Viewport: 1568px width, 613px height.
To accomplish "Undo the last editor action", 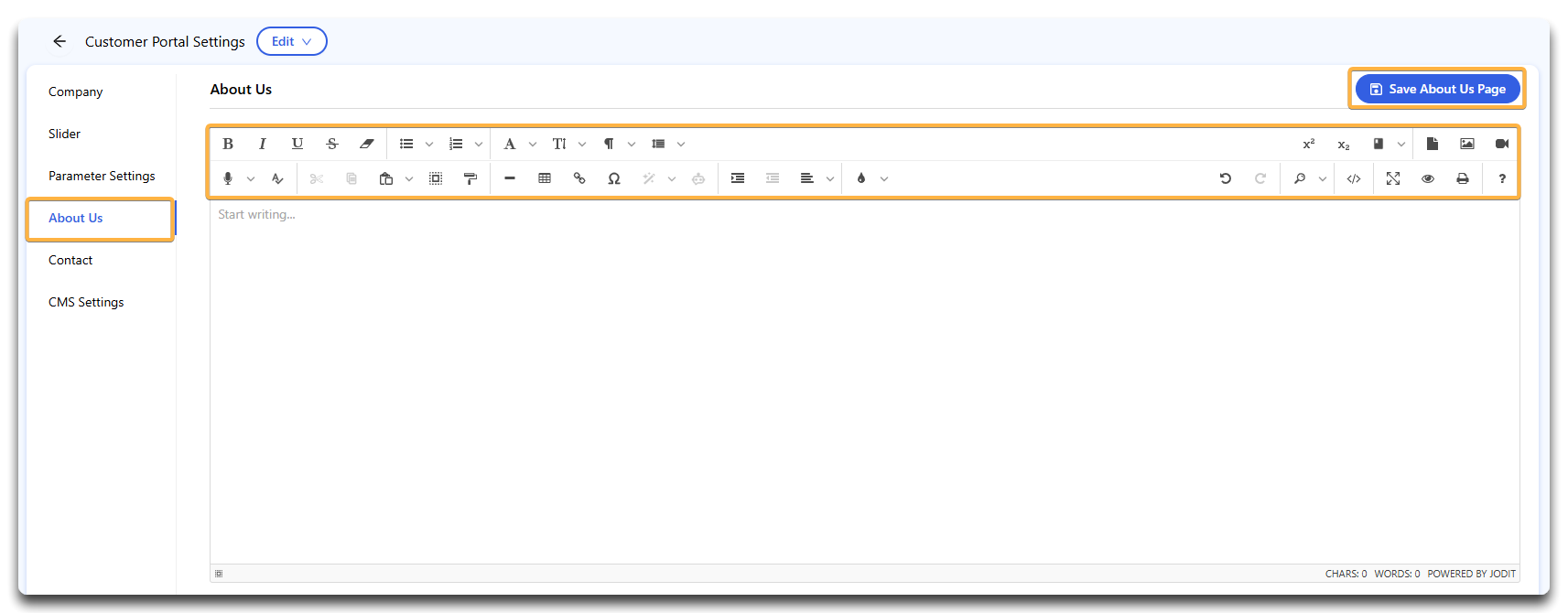I will [1226, 178].
